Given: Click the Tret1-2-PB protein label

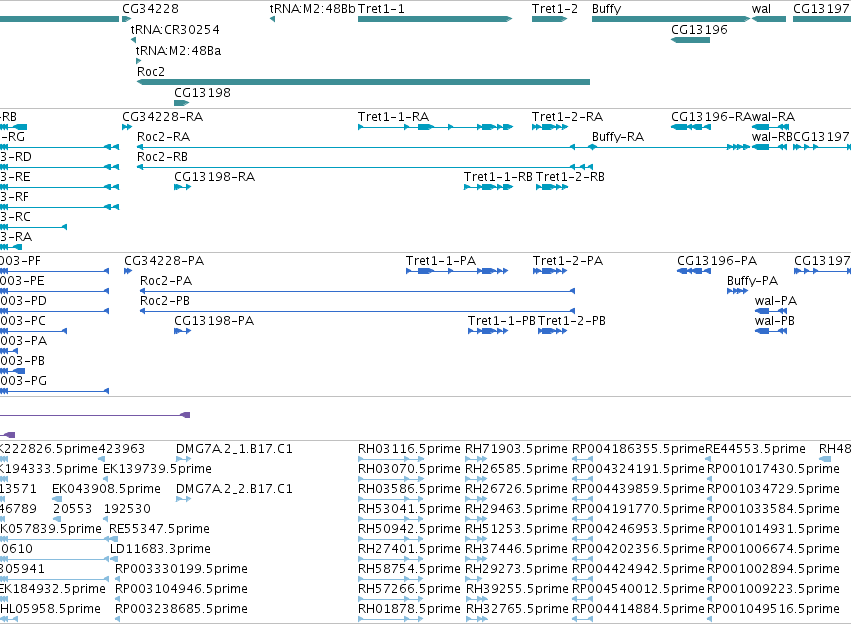Looking at the screenshot, I should click(x=571, y=321).
